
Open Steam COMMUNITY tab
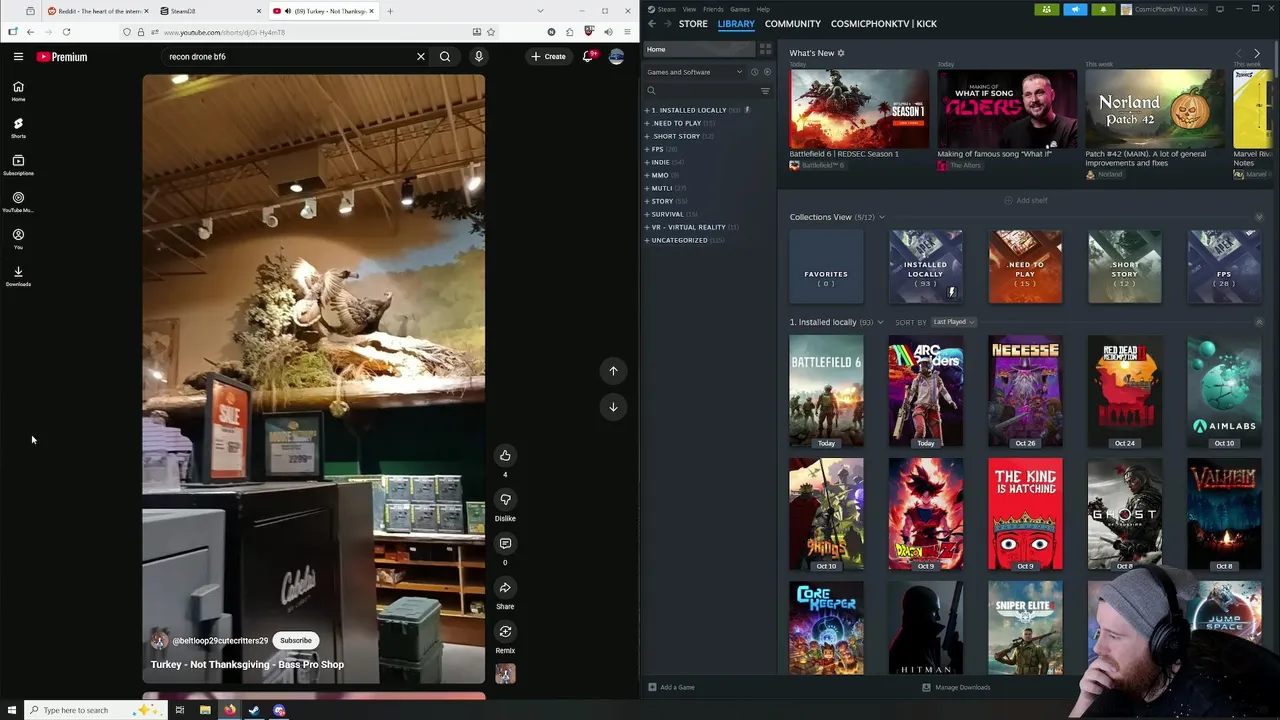793,24
